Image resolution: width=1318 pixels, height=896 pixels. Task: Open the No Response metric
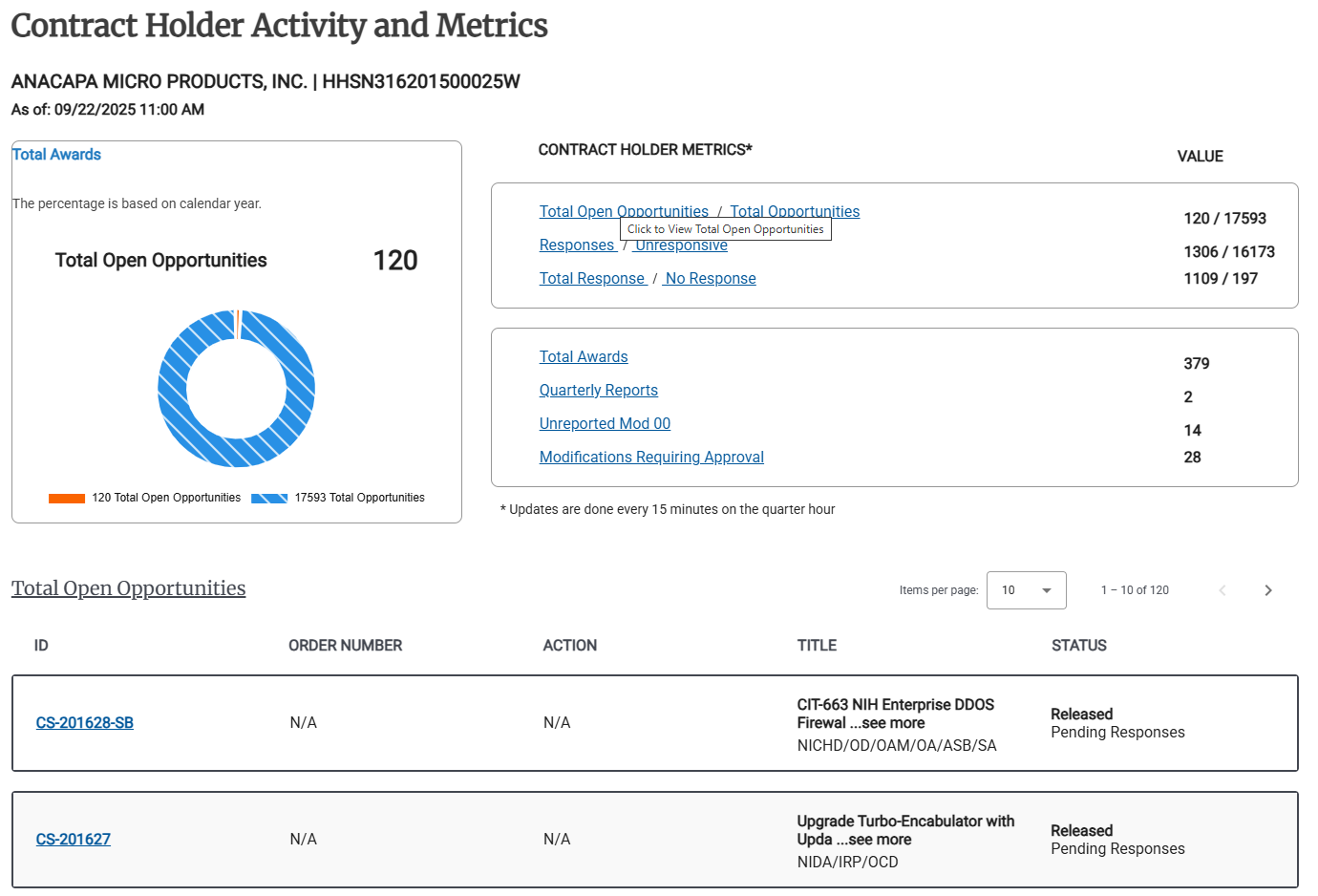(x=709, y=278)
